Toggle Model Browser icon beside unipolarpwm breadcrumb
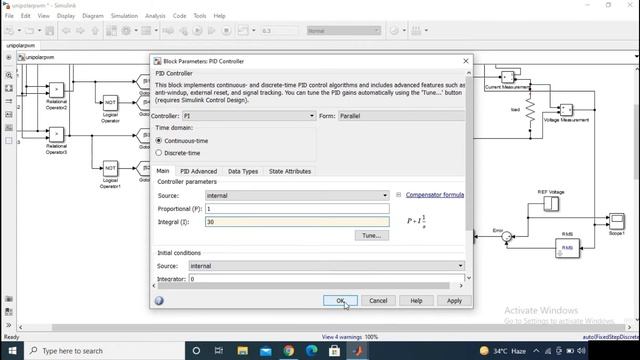The image size is (640, 360). tap(9, 58)
